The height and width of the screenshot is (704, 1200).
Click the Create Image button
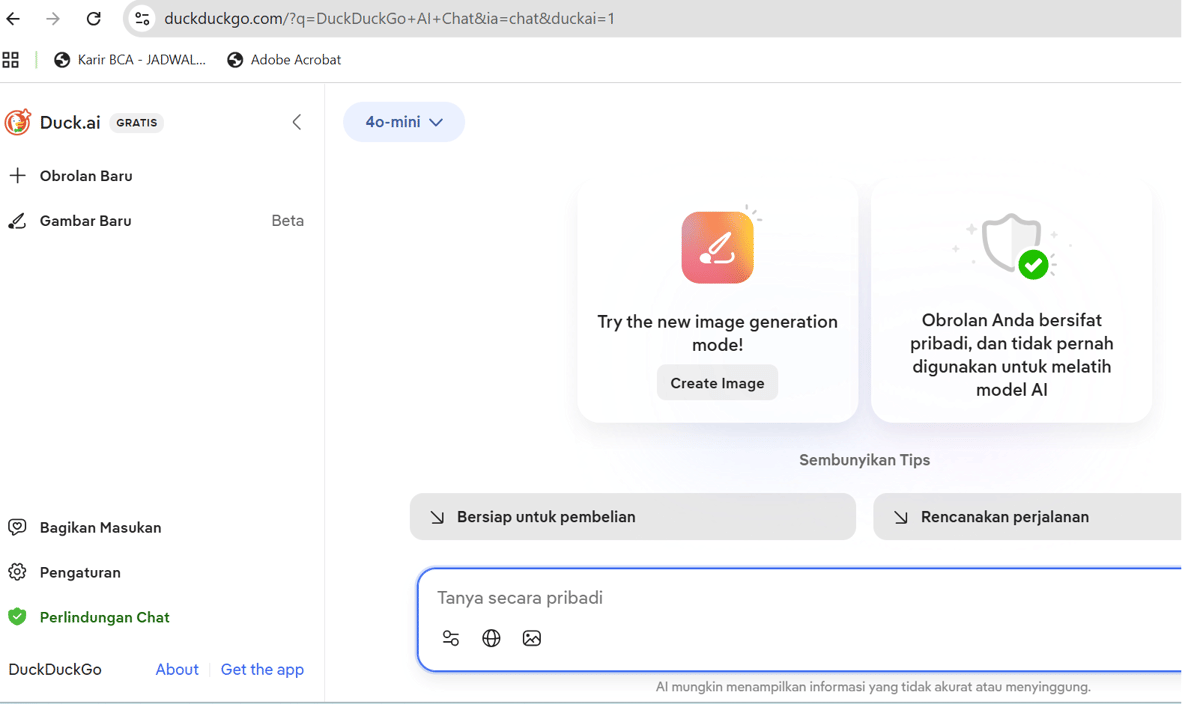[717, 382]
